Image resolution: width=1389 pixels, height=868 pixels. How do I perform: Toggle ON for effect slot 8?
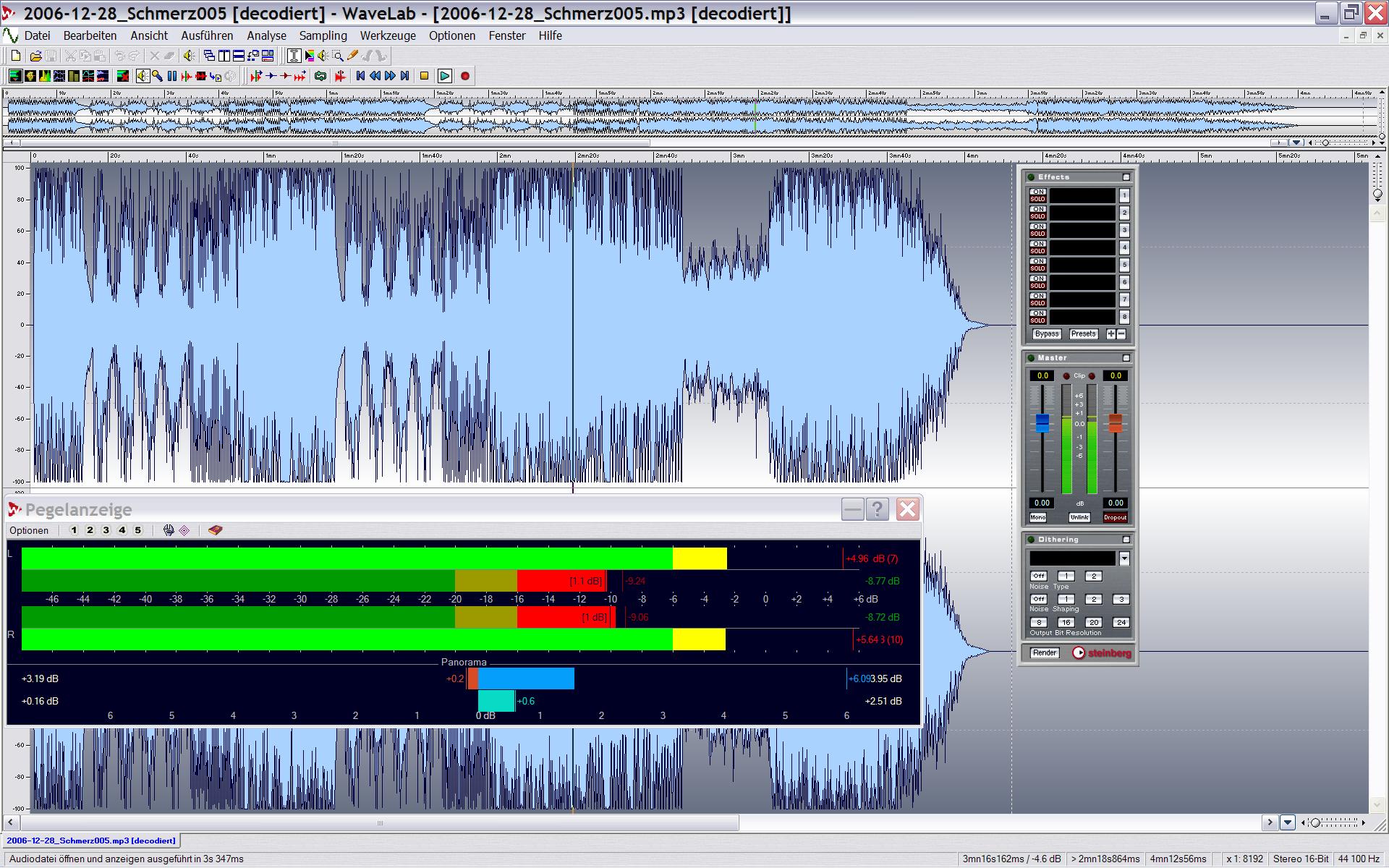[1038, 313]
